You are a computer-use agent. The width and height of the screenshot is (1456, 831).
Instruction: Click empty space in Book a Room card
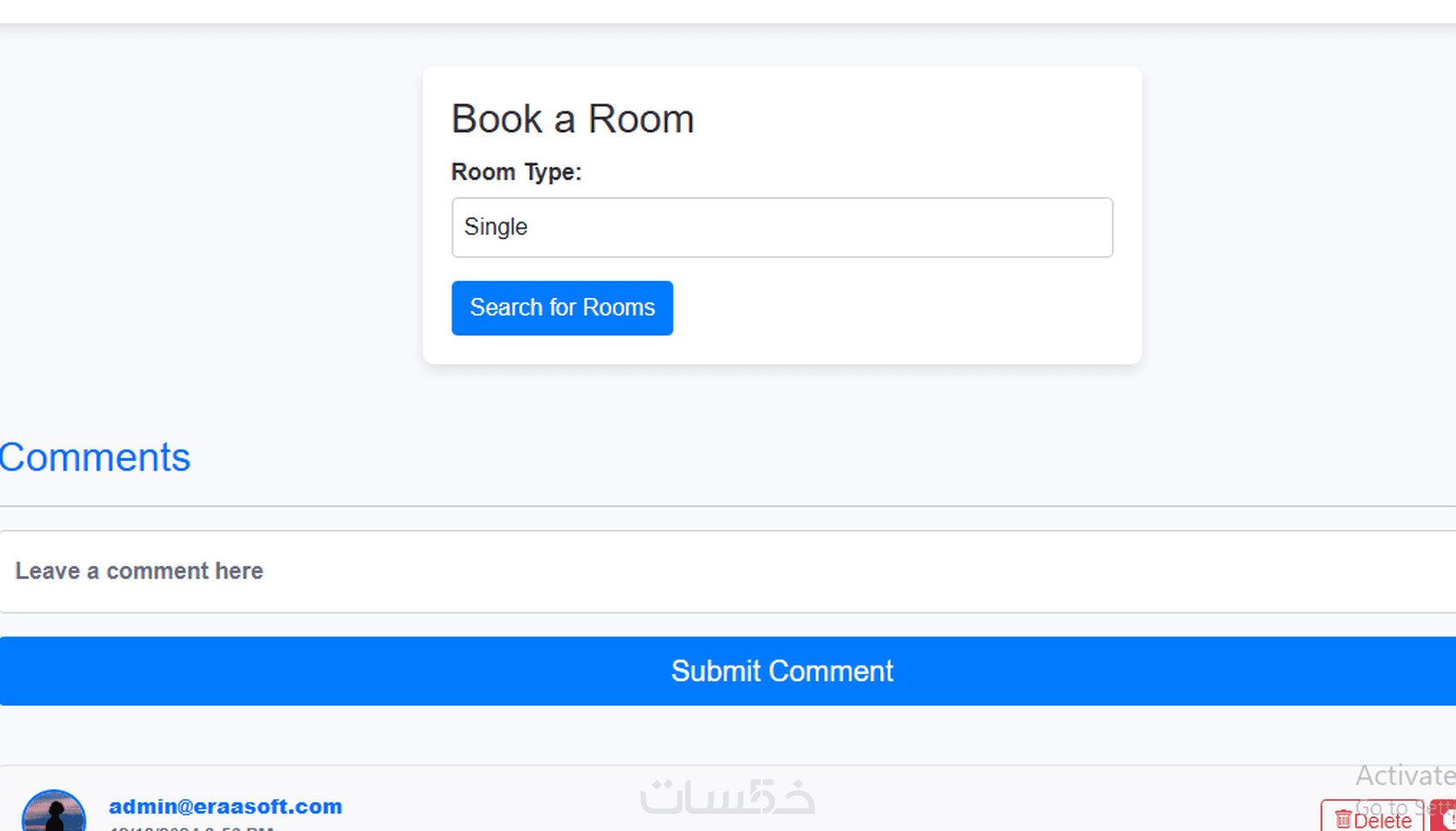click(x=899, y=317)
